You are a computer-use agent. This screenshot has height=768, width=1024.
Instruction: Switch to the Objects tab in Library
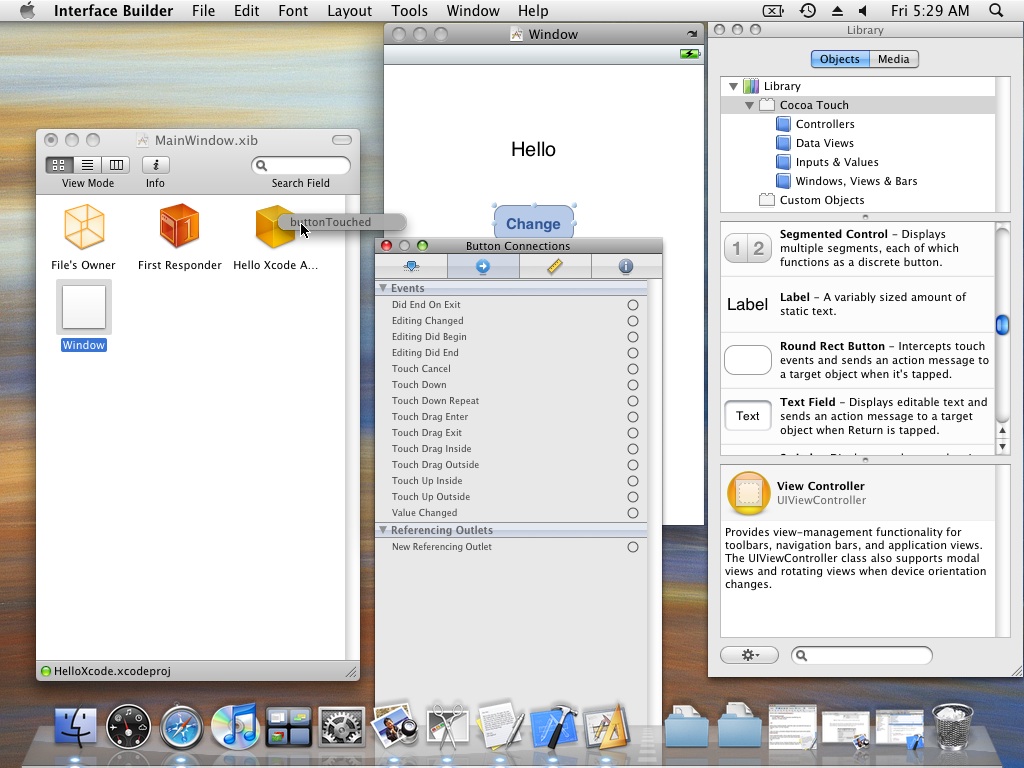tap(840, 59)
